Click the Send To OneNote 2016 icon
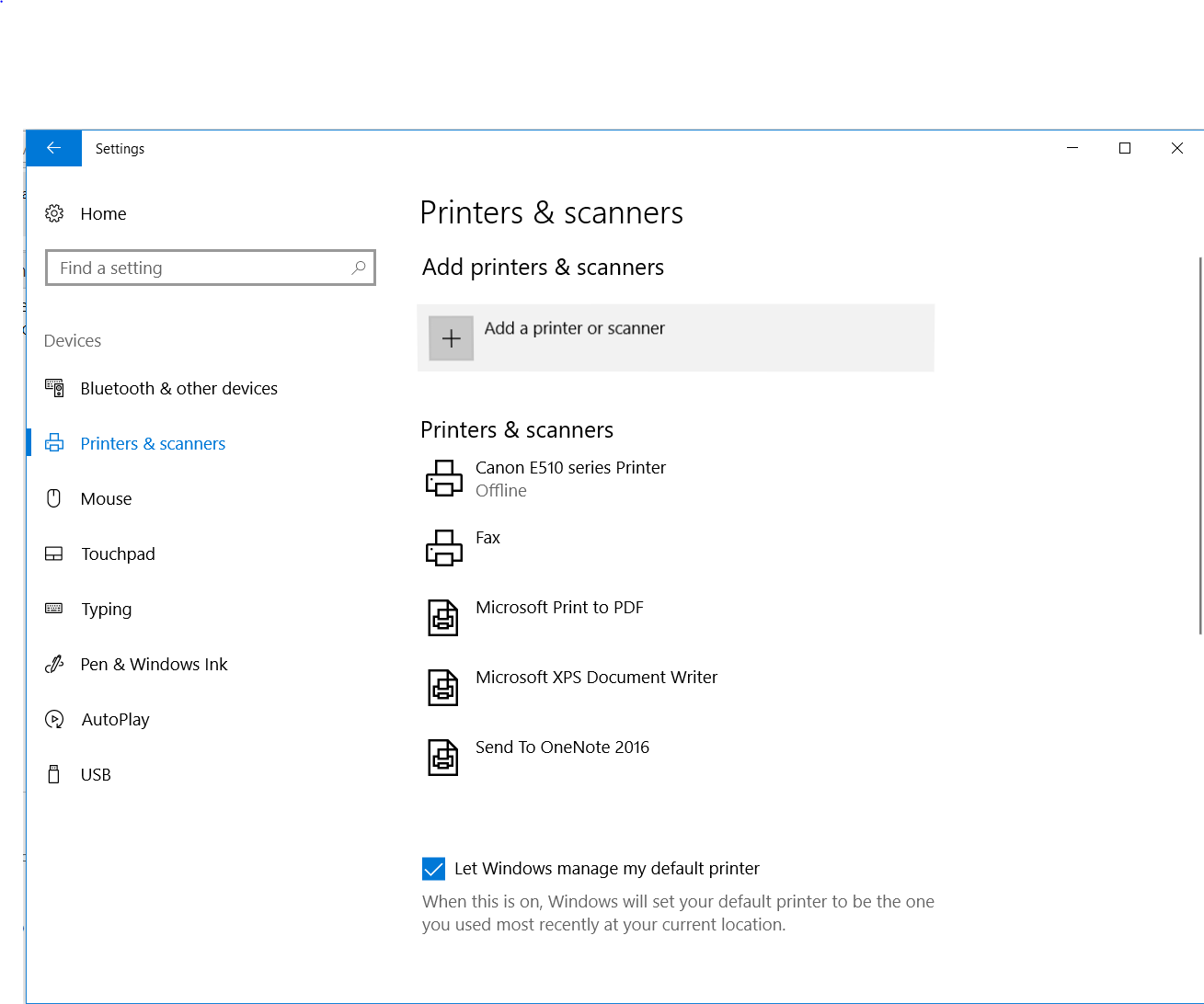Viewport: 1204px width, 1004px height. [x=443, y=758]
